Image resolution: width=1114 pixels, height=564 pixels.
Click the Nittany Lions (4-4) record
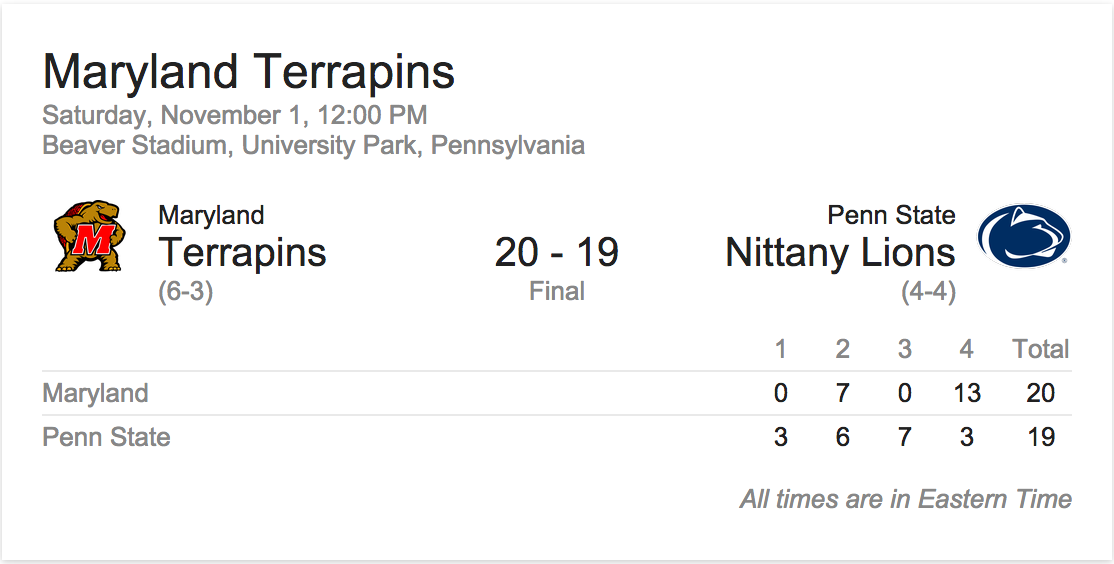point(929,292)
